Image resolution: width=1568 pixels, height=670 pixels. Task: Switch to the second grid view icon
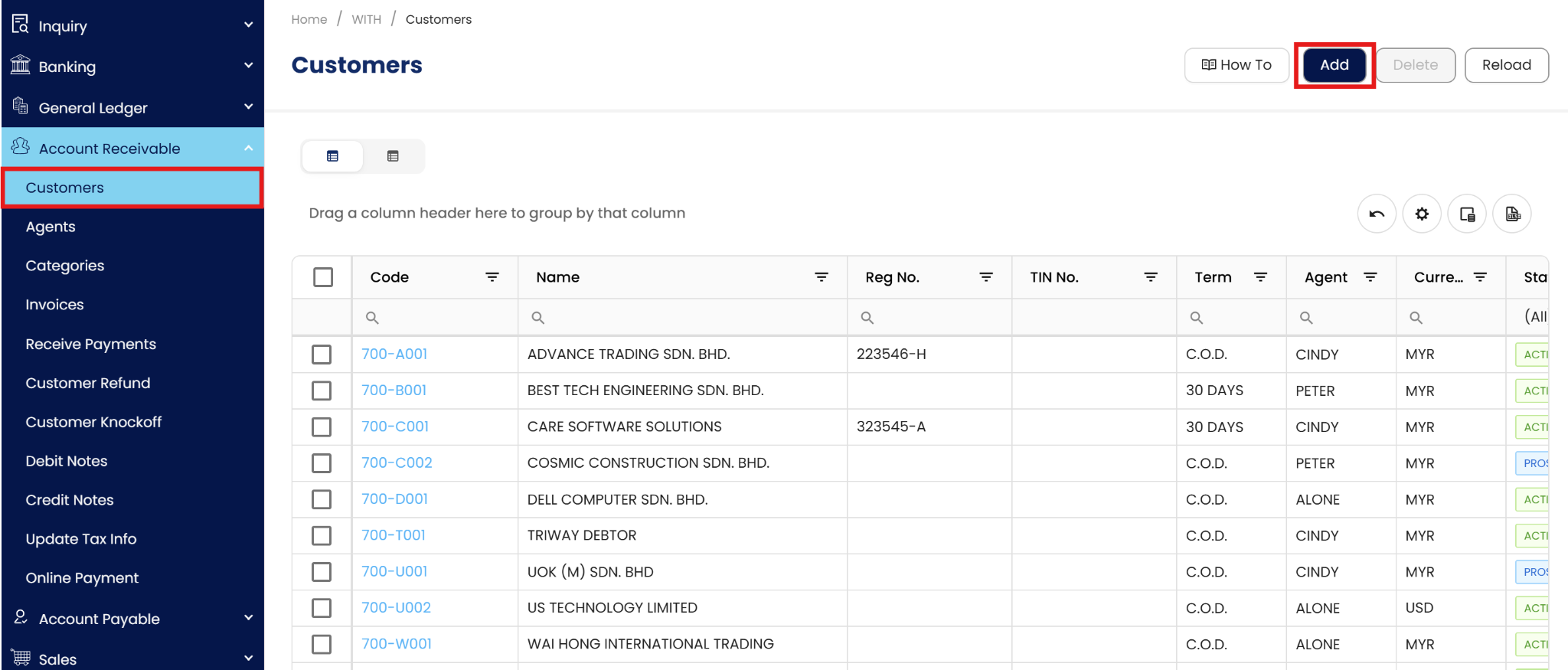tap(393, 156)
